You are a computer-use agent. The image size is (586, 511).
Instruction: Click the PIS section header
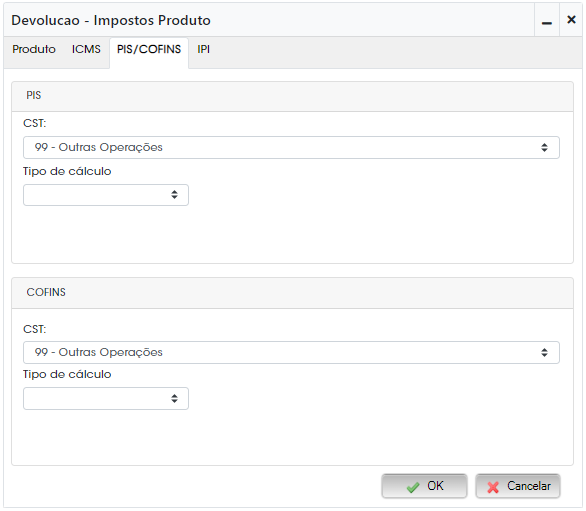292,96
